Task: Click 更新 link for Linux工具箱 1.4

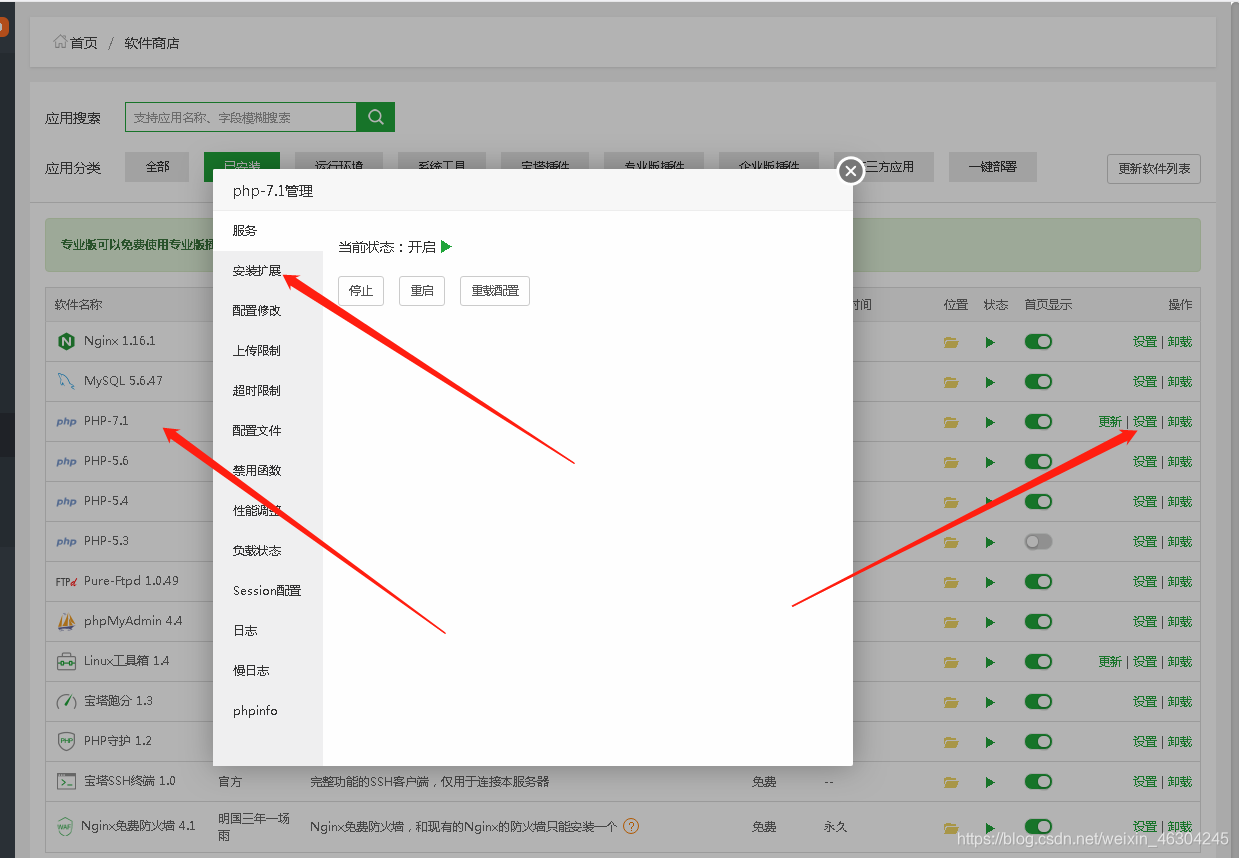Action: [x=1110, y=662]
